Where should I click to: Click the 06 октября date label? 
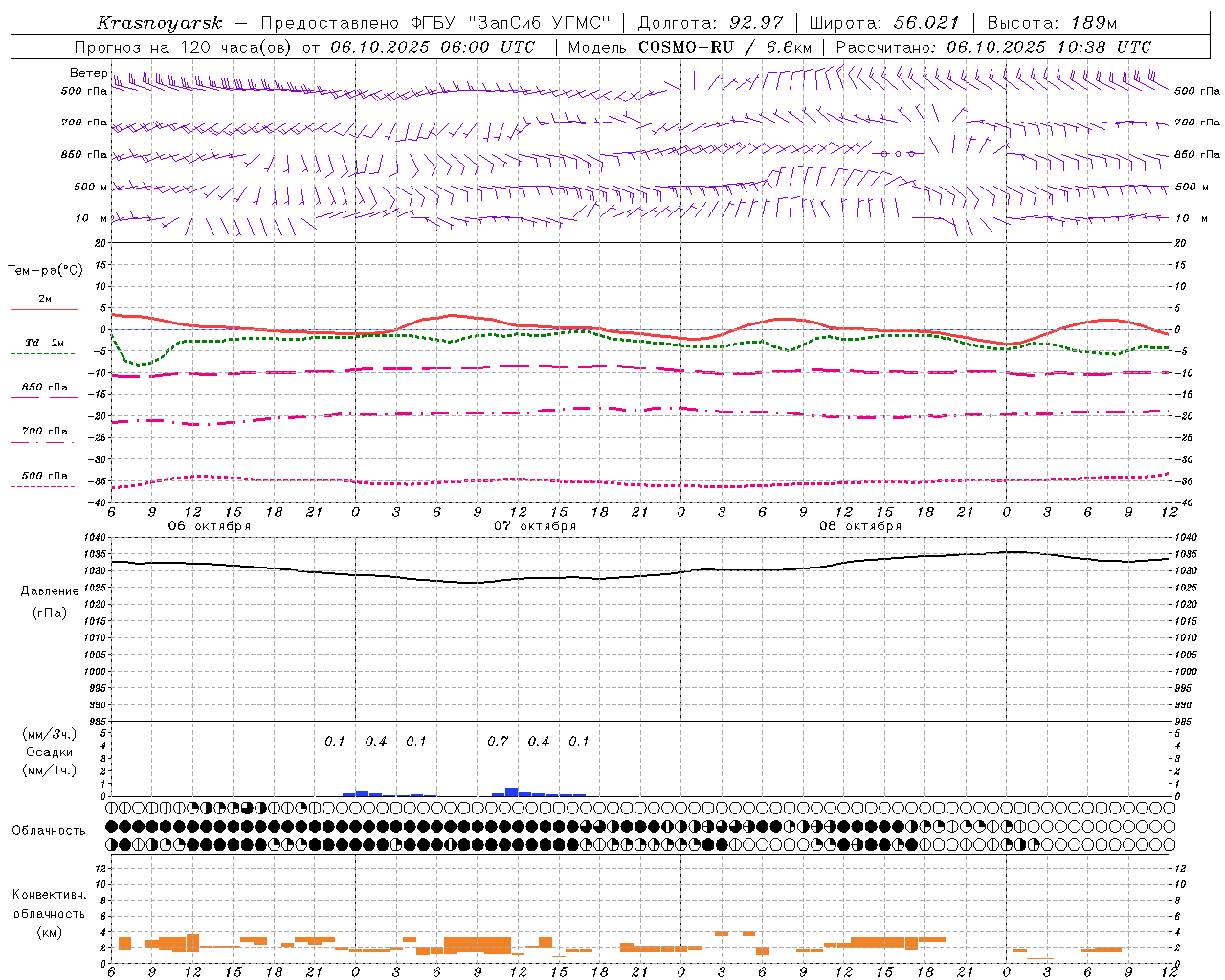pyautogui.click(x=210, y=525)
